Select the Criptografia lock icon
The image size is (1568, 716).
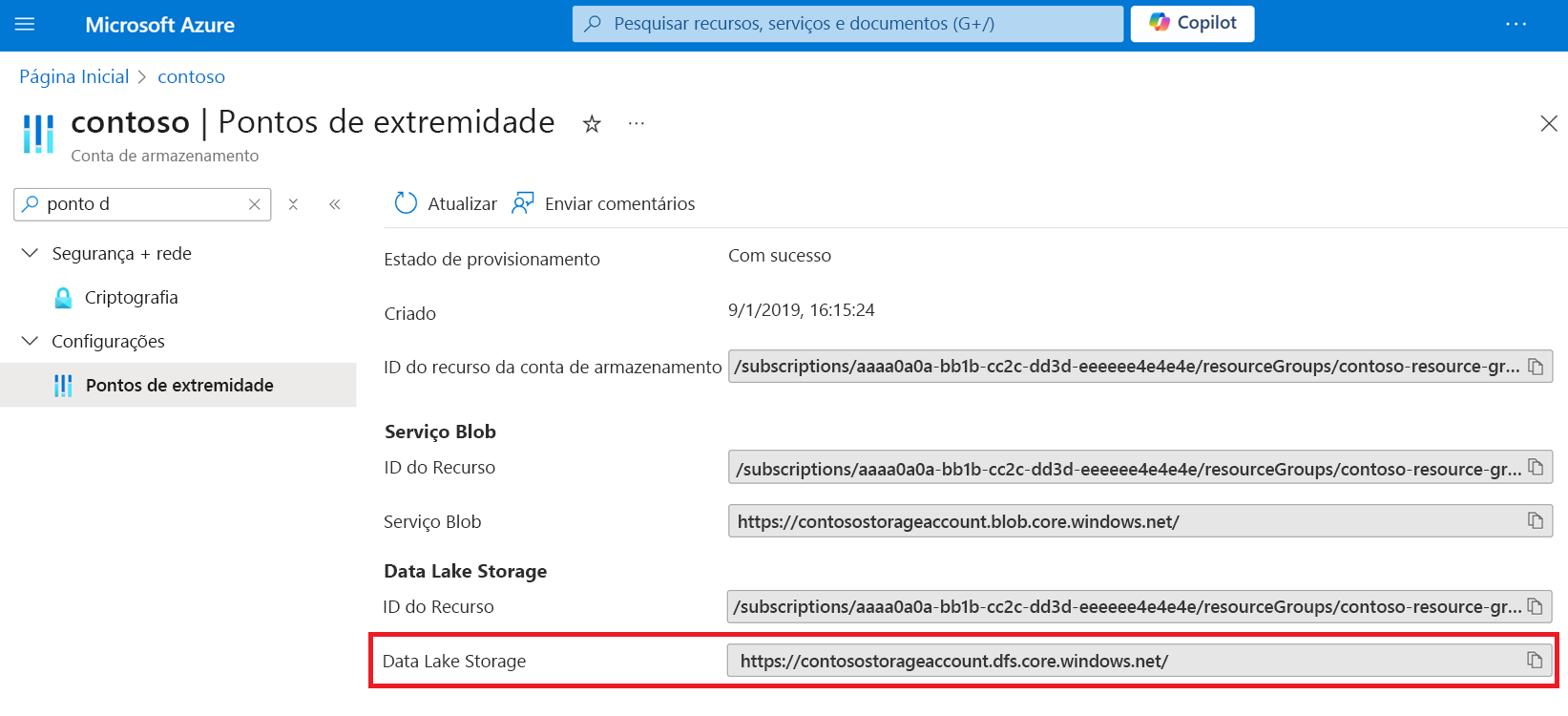(63, 297)
